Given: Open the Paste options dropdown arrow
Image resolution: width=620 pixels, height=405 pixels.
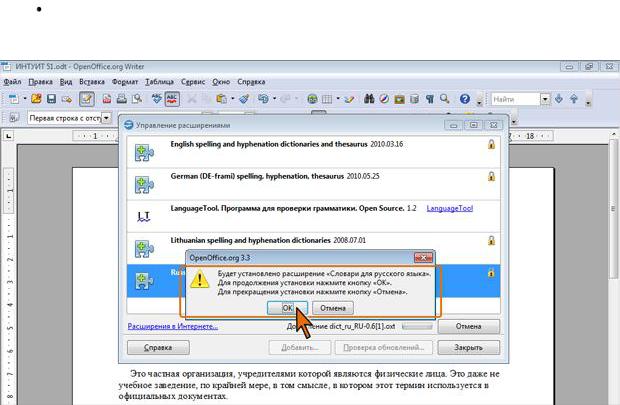Looking at the screenshot, I should tap(232, 99).
